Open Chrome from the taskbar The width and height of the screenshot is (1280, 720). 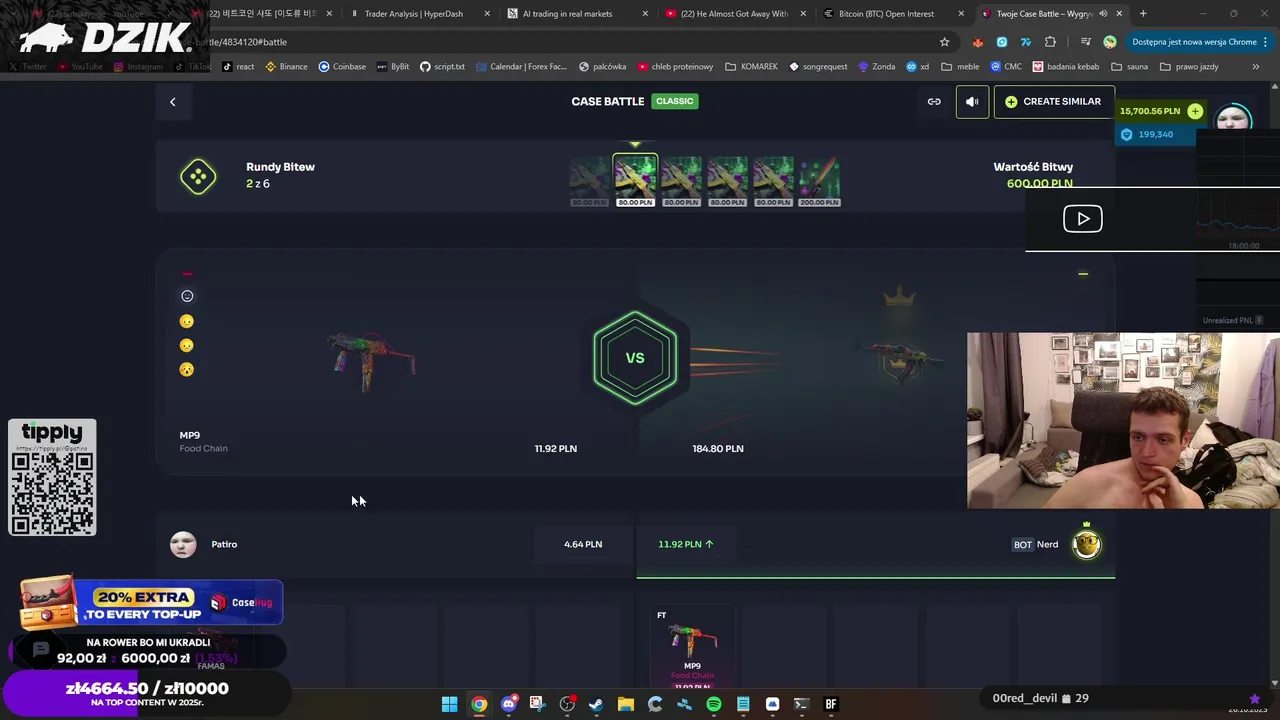(x=479, y=704)
